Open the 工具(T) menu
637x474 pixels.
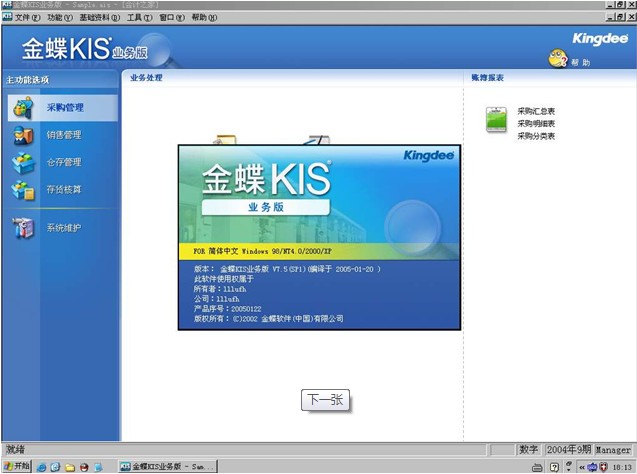[139, 17]
